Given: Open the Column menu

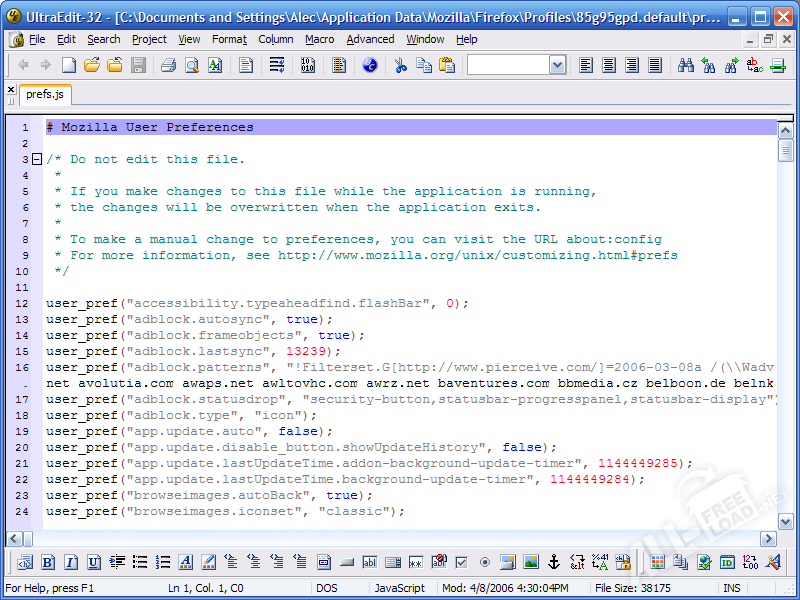Looking at the screenshot, I should [x=276, y=39].
